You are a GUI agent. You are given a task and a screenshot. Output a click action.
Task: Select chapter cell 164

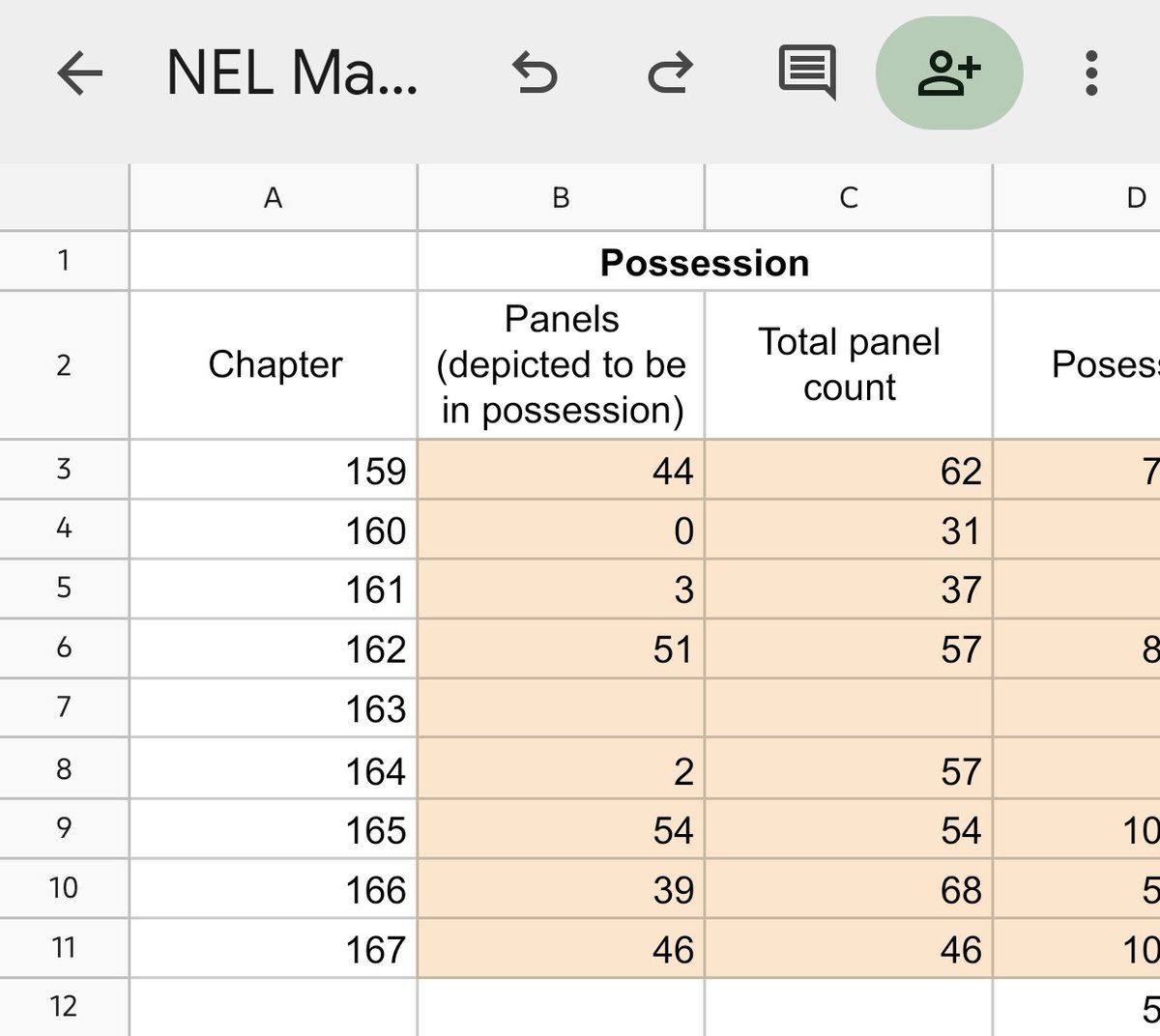tap(274, 769)
